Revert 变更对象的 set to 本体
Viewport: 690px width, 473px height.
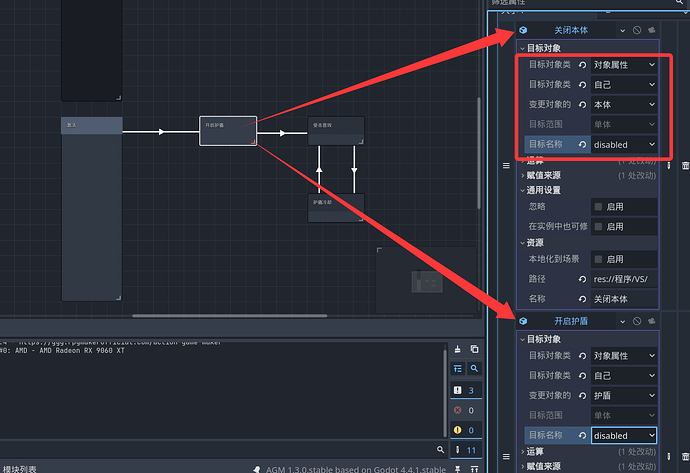[582, 105]
